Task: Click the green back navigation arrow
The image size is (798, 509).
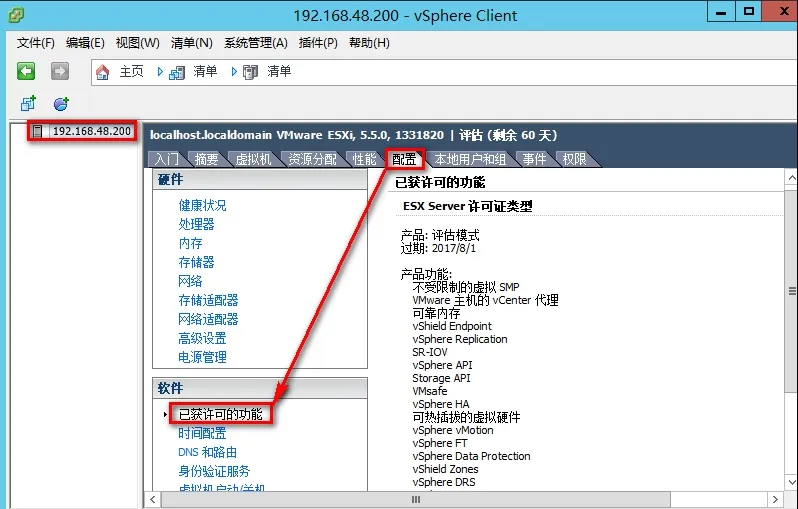Action: click(x=26, y=71)
